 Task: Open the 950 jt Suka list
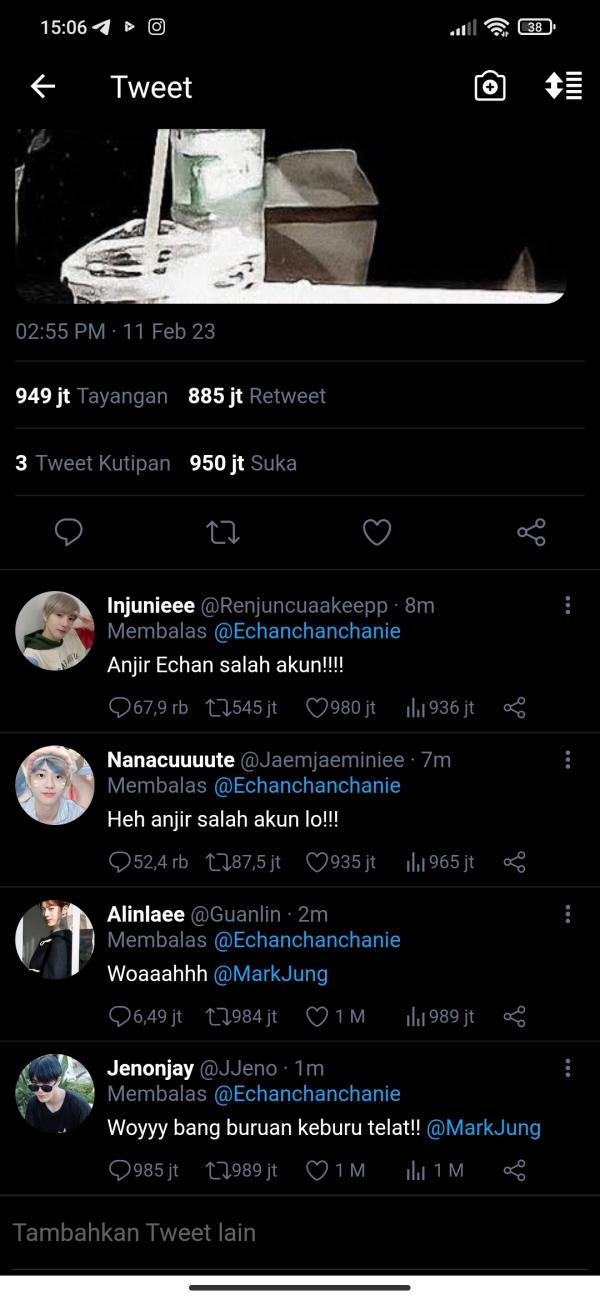243,463
